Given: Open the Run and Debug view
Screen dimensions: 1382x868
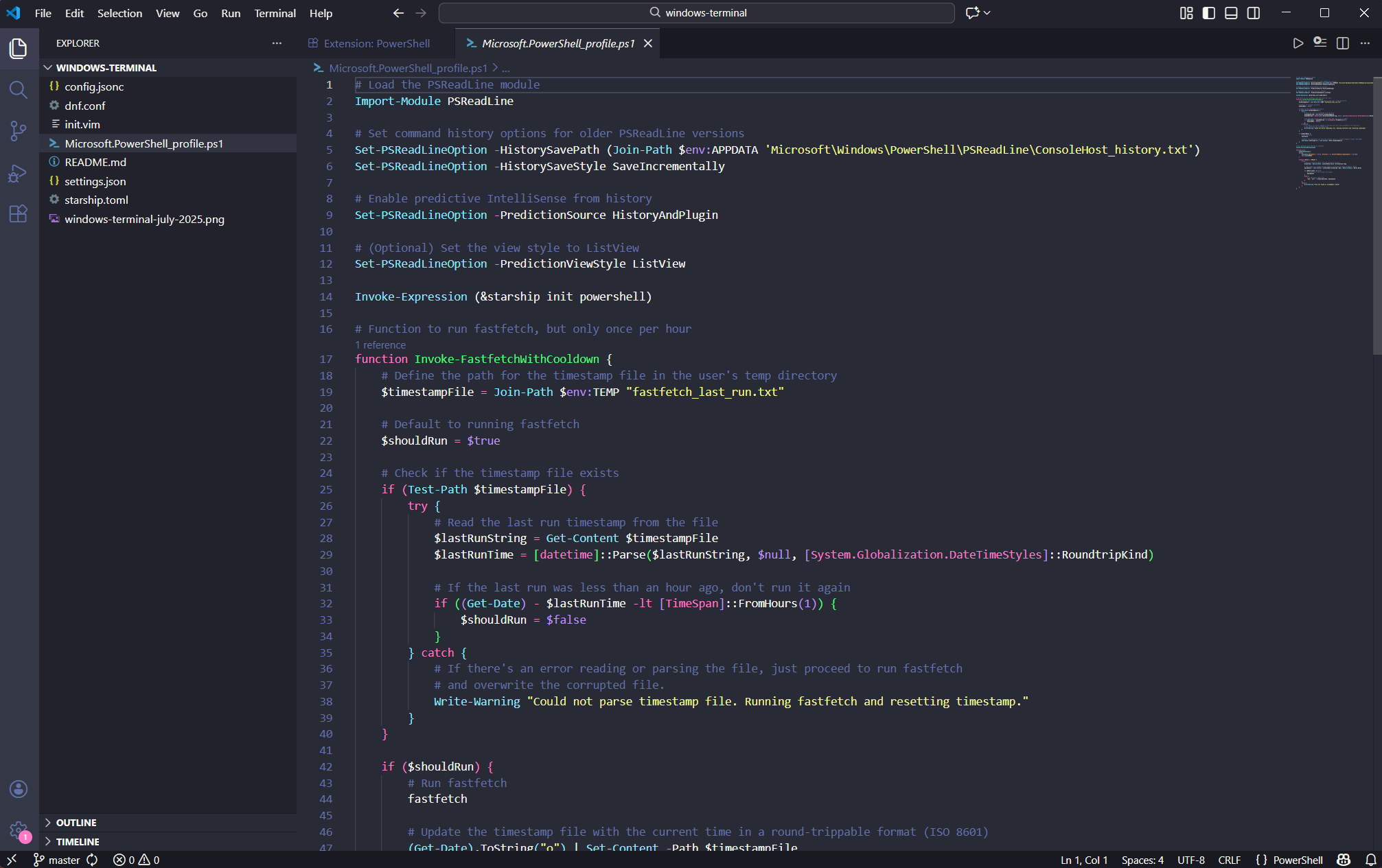Looking at the screenshot, I should 19,173.
